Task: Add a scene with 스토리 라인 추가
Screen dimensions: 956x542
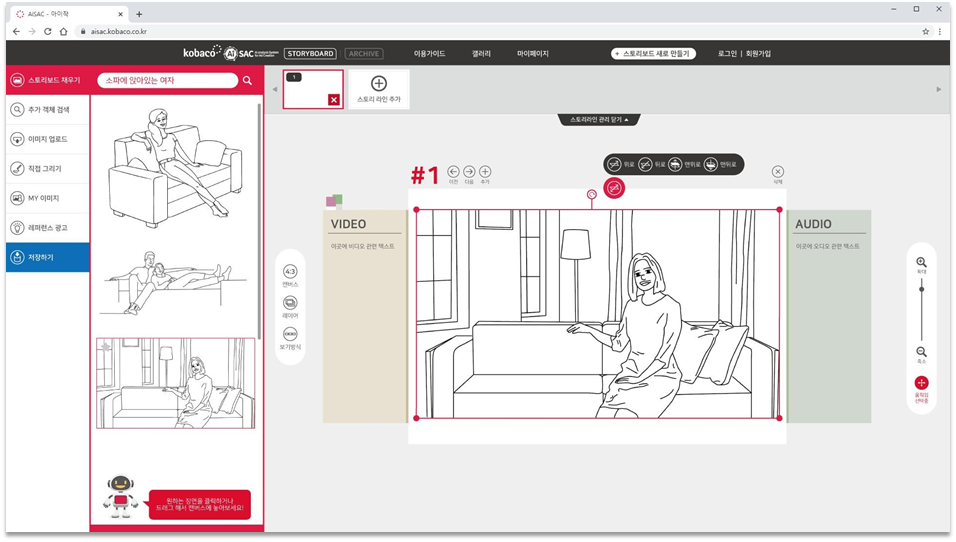Action: (x=379, y=88)
